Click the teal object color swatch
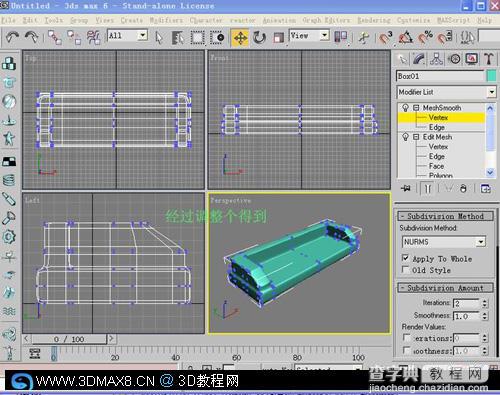This screenshot has height=395, width=500. (x=491, y=76)
